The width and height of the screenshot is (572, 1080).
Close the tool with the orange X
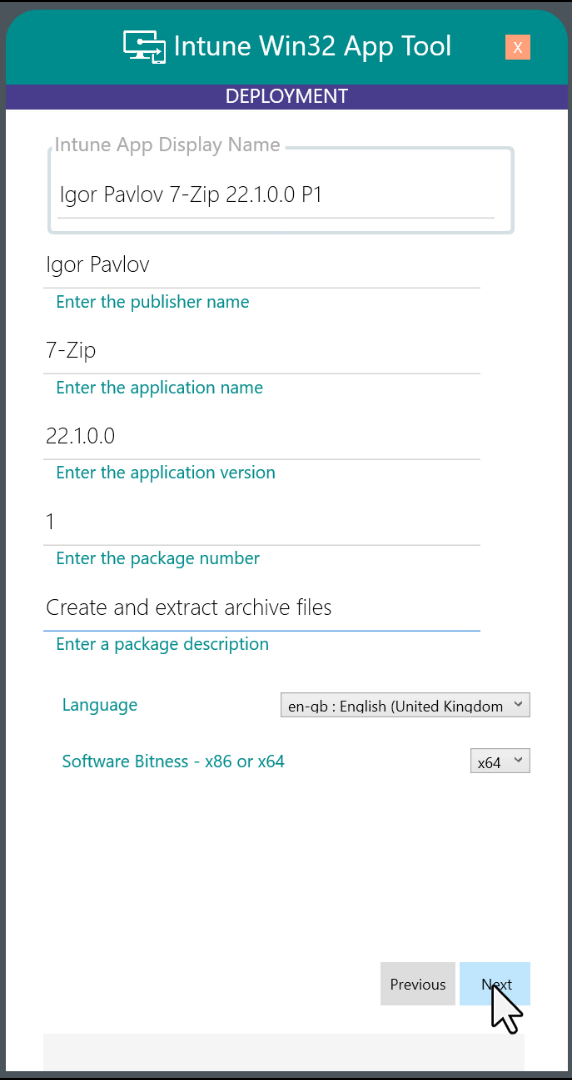(x=518, y=48)
